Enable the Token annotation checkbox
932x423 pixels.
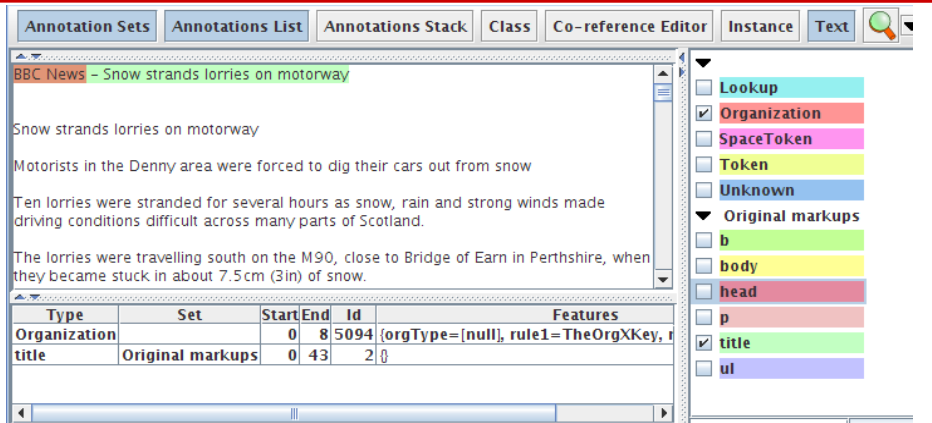(704, 165)
